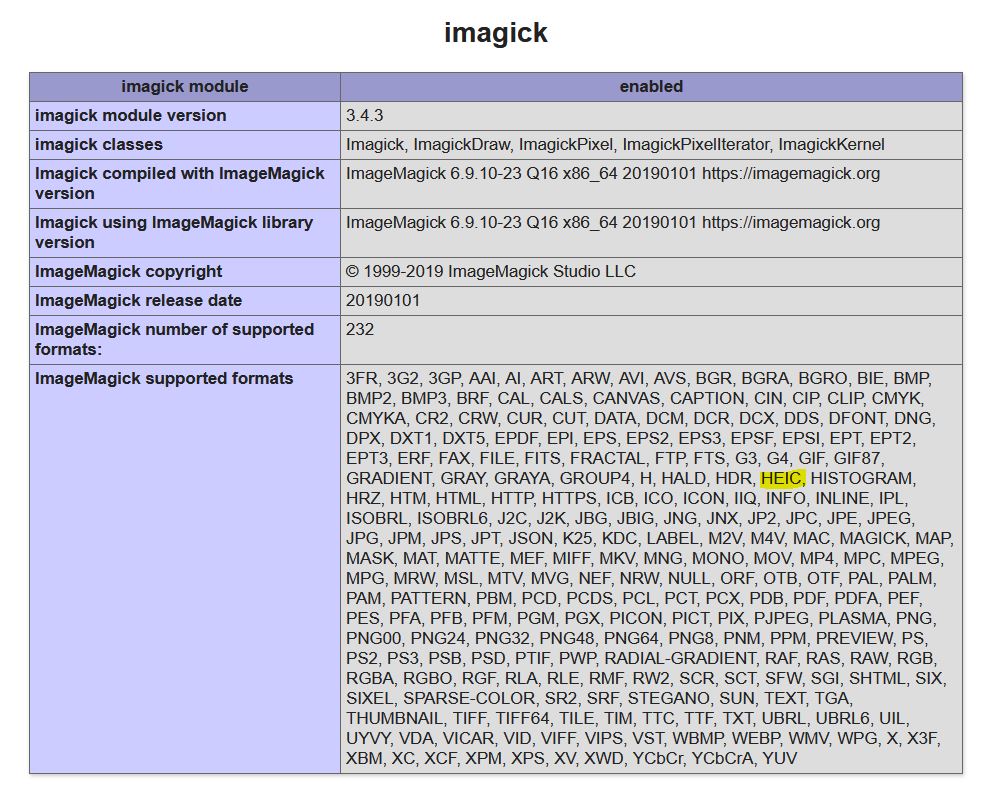Click the "ImageMagick supported formats" label
The width and height of the screenshot is (982, 791).
point(163,378)
